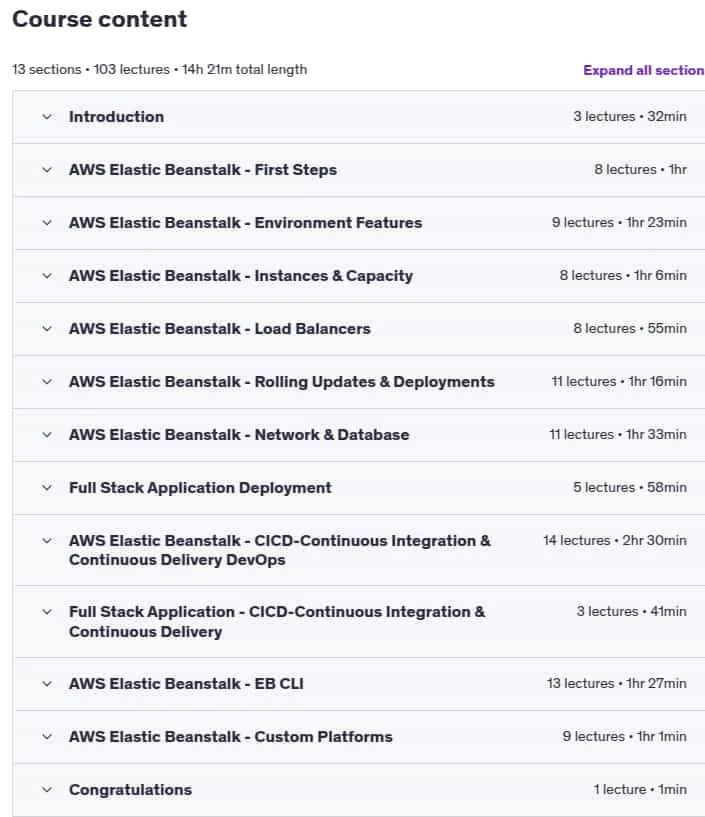The image size is (705, 817).
Task: Open Full Stack Application Deployment title
Action: pyautogui.click(x=200, y=488)
